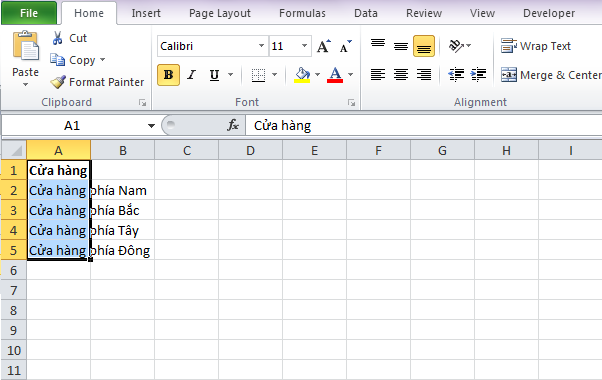Apply the yellow Fill Color bucket
602x380 pixels.
(x=302, y=74)
